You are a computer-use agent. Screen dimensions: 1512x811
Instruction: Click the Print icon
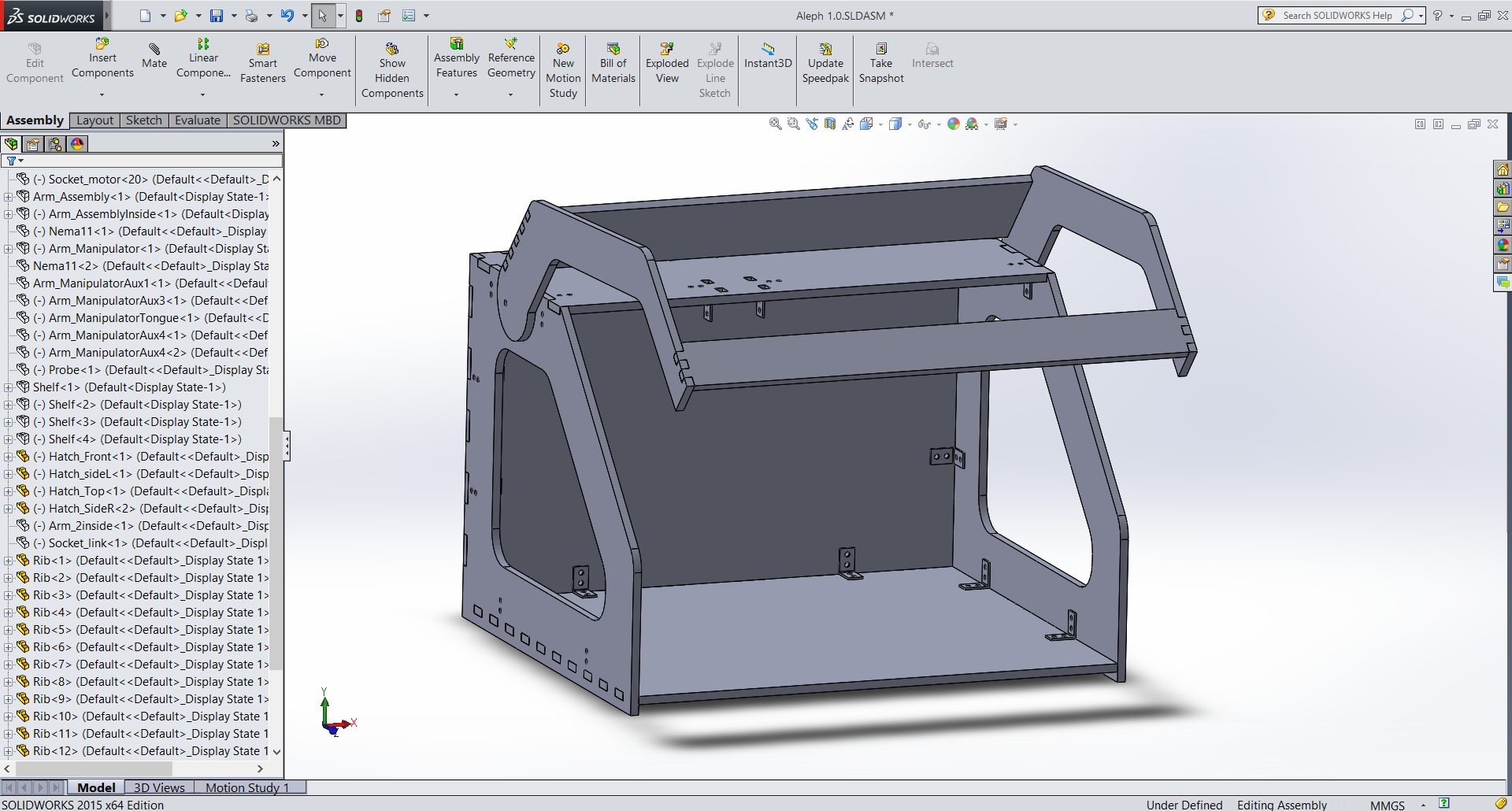pos(251,15)
